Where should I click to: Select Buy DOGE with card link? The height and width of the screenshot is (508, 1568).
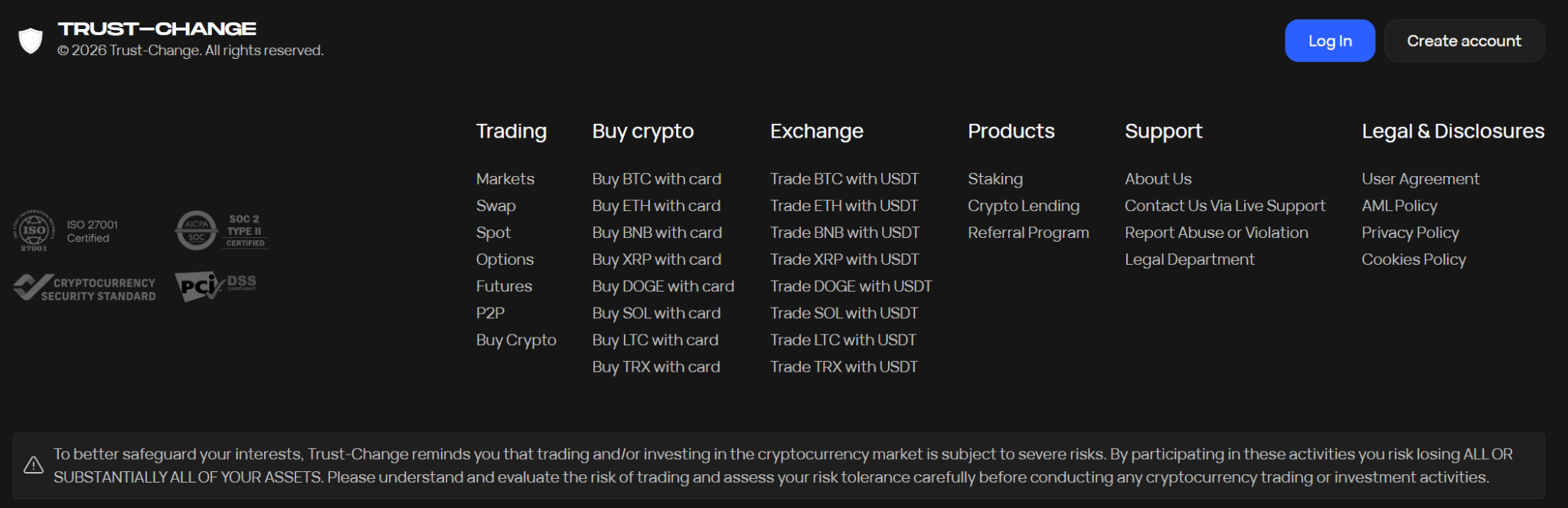663,286
